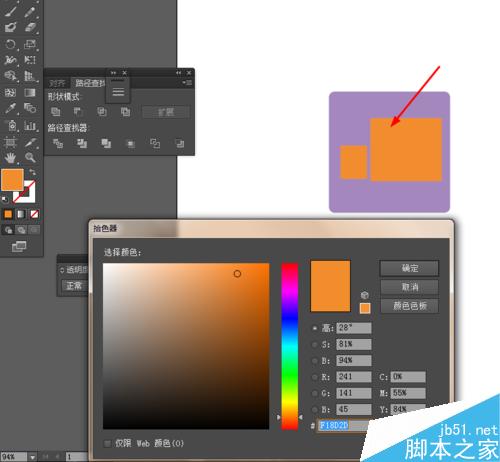Click the 颜色色板 button
Screen dimensions: 500x462
point(409,306)
